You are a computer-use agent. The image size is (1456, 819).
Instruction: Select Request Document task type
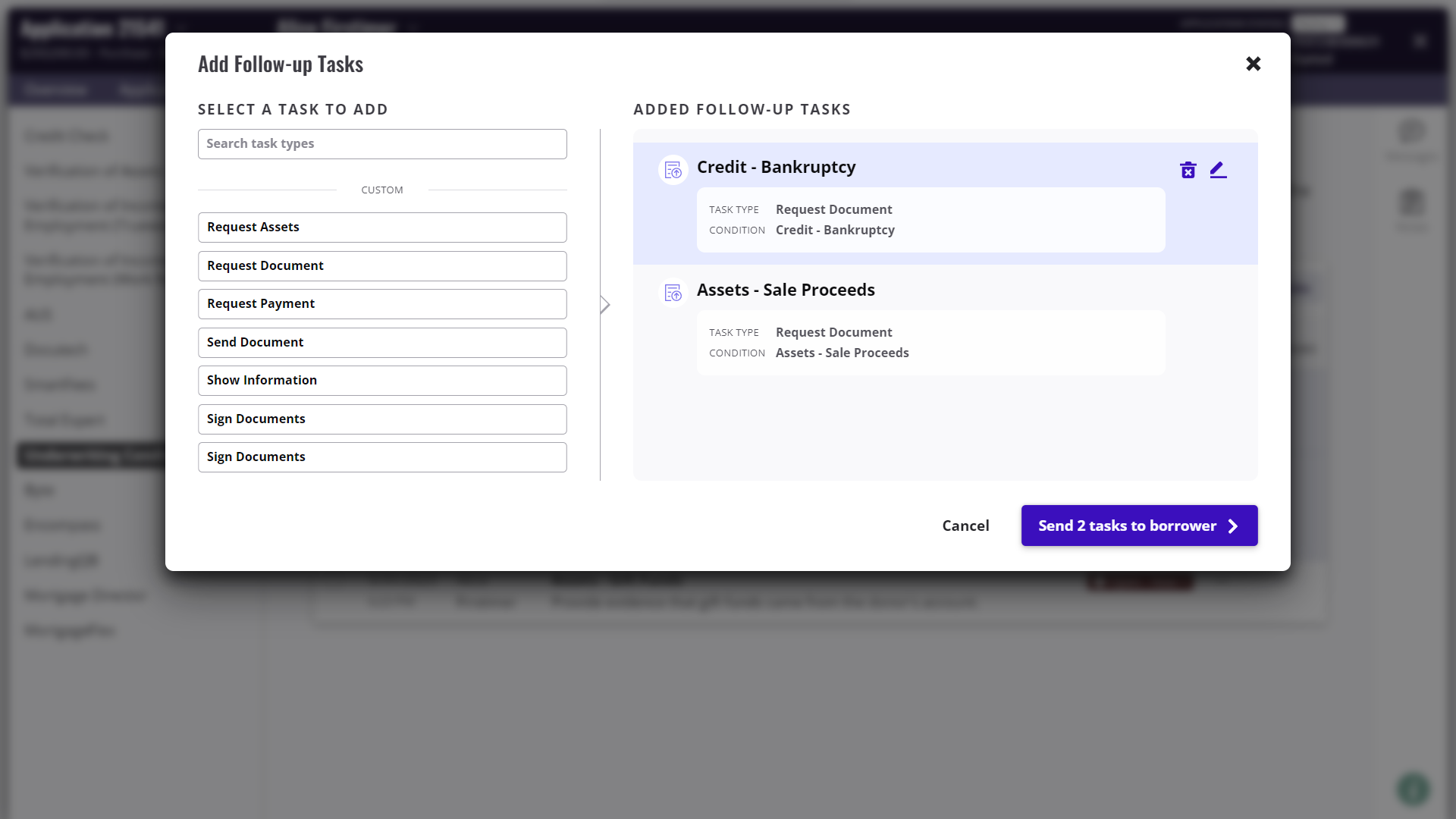coord(382,266)
